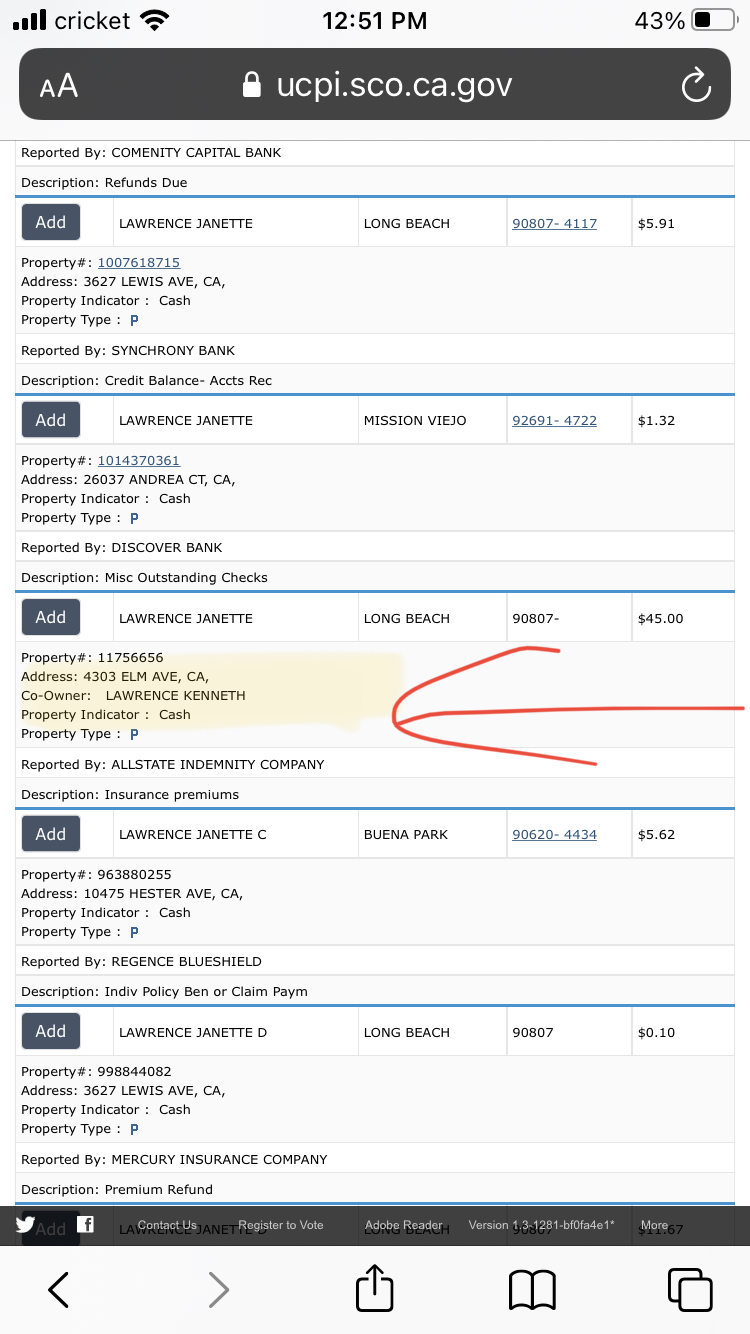Open Register to Vote footer link
The width and height of the screenshot is (750, 1334).
[x=281, y=1225]
